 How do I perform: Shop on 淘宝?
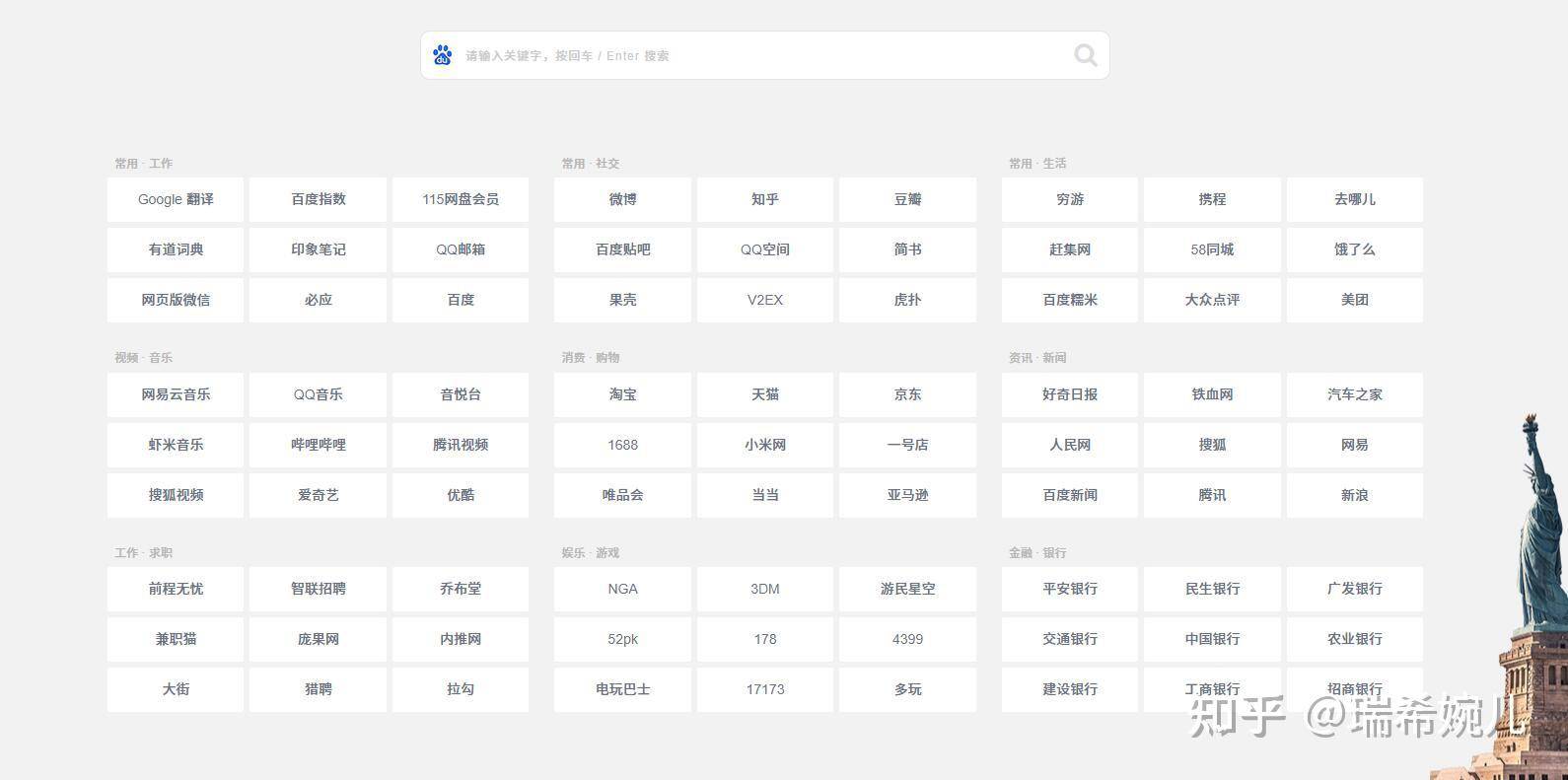(622, 394)
